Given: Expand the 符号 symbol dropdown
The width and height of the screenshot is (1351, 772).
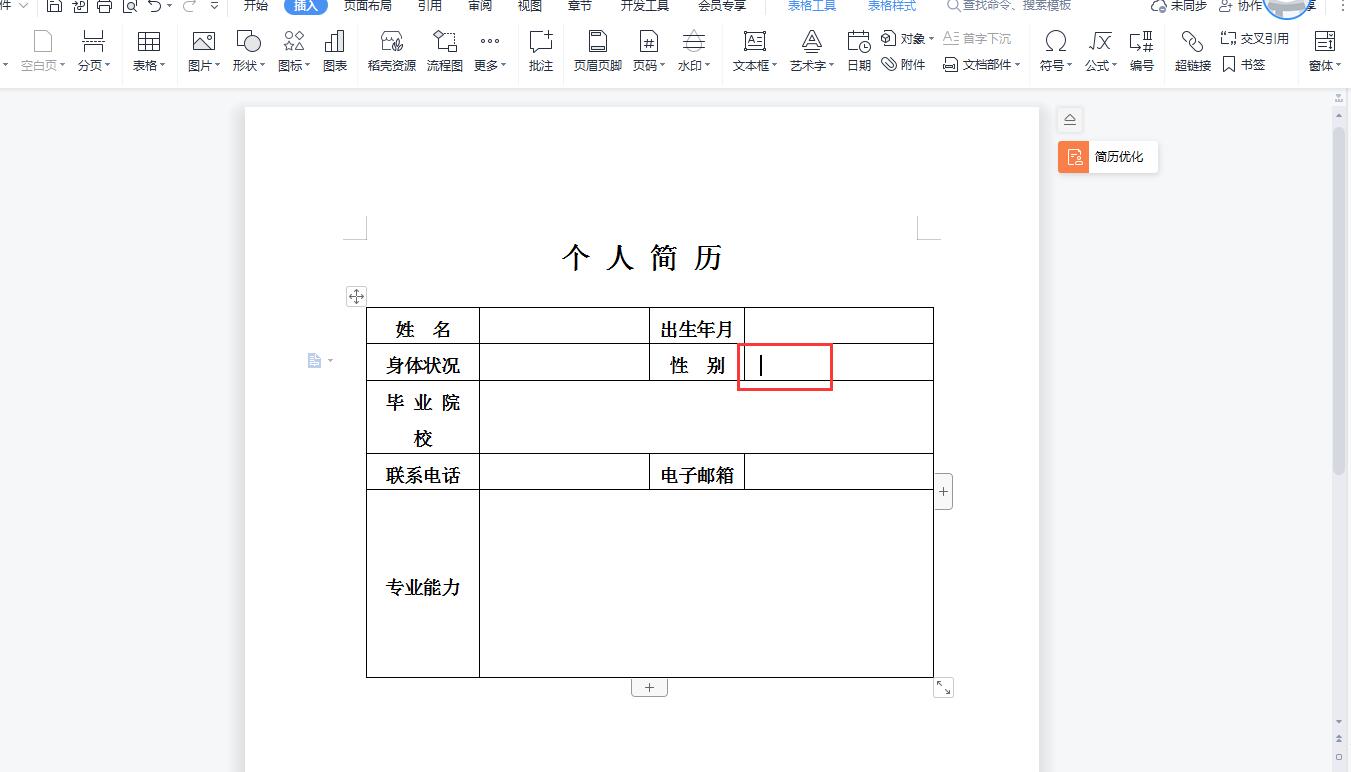Looking at the screenshot, I should pyautogui.click(x=1055, y=50).
